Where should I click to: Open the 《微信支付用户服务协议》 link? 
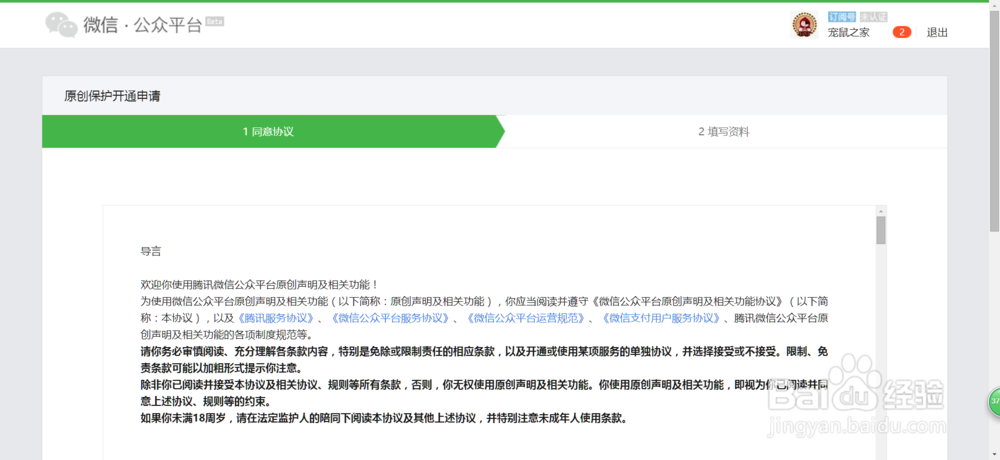(x=661, y=318)
